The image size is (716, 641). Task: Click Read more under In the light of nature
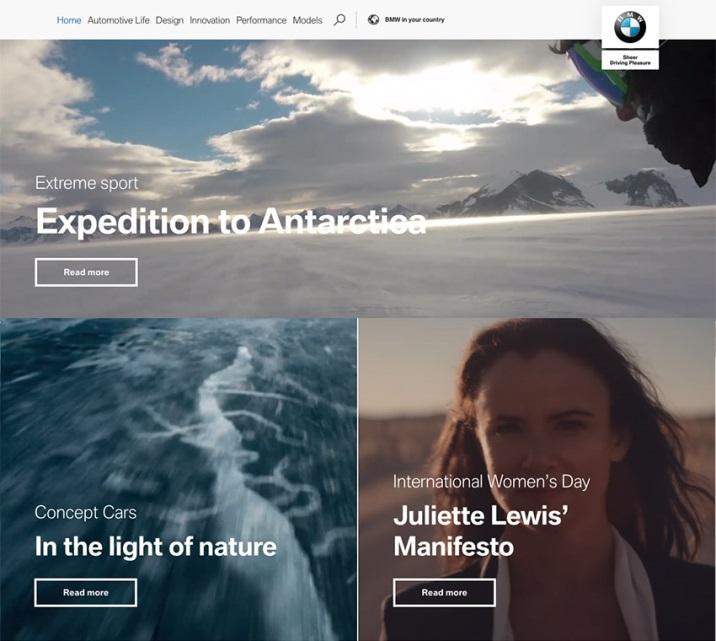(x=86, y=593)
